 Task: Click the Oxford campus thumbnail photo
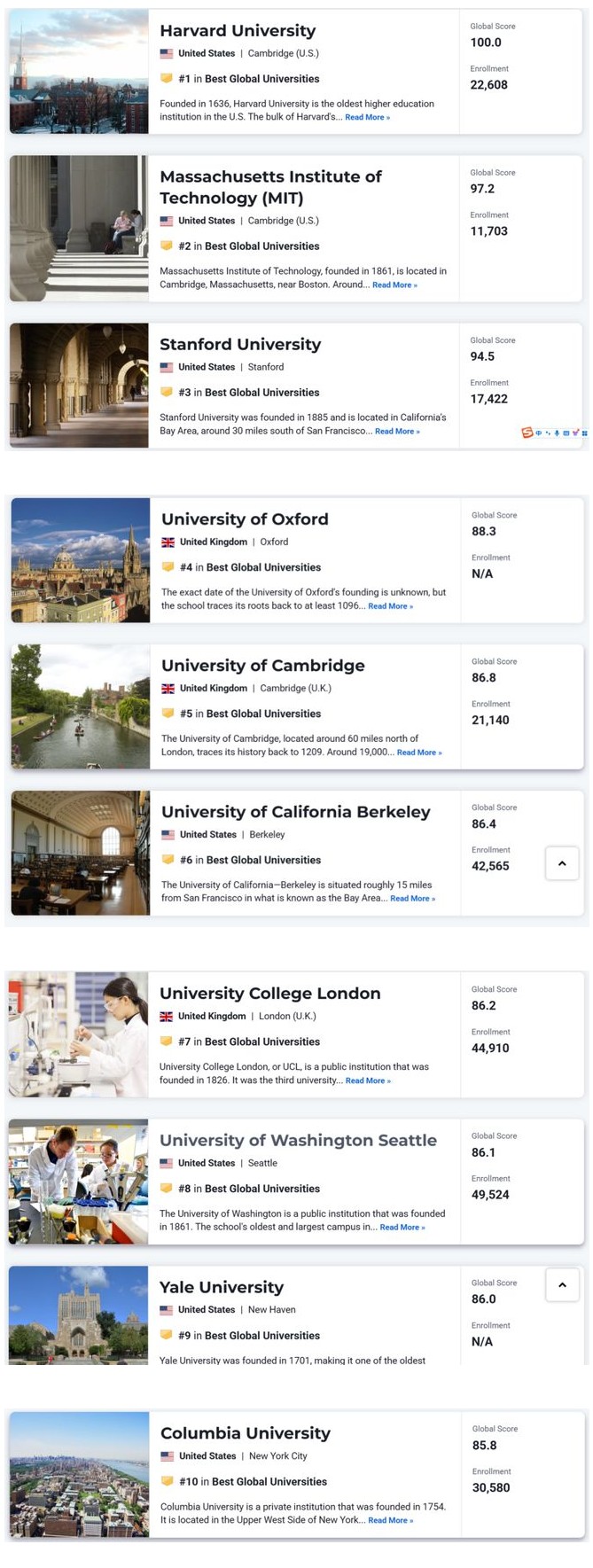[x=79, y=559]
